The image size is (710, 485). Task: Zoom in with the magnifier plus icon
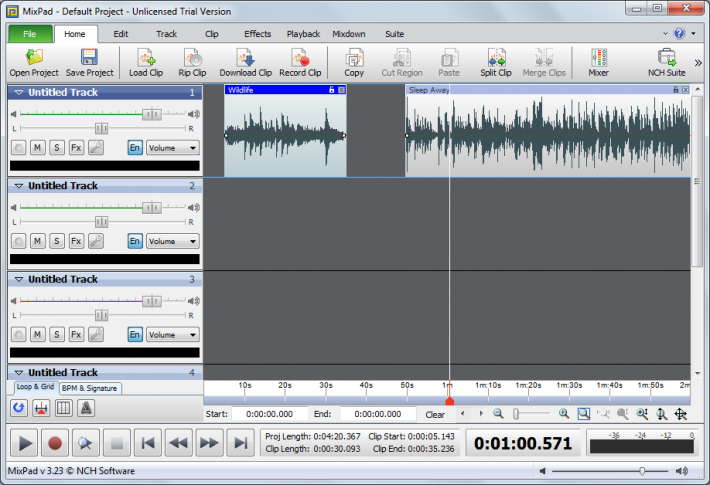564,413
